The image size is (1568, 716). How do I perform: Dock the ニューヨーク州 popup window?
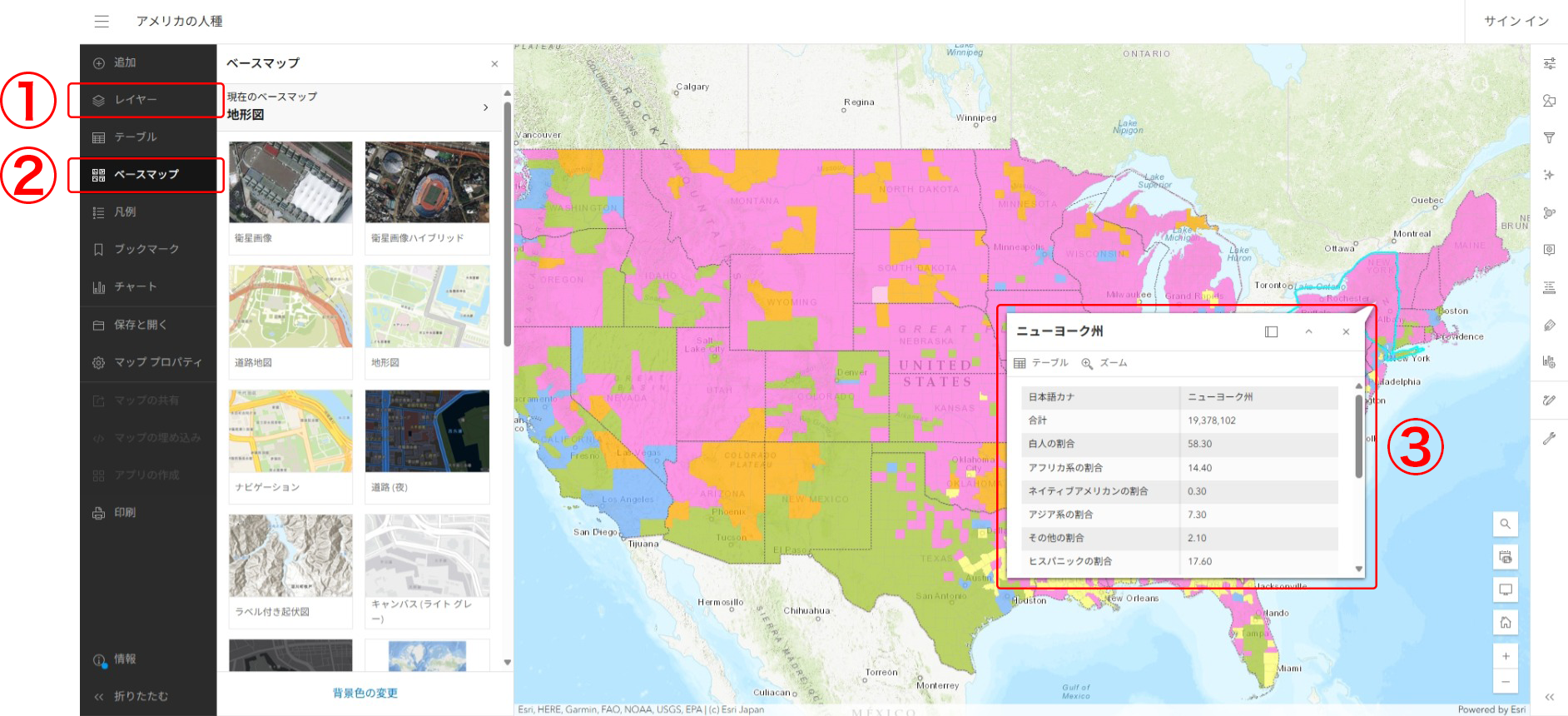click(x=1271, y=331)
